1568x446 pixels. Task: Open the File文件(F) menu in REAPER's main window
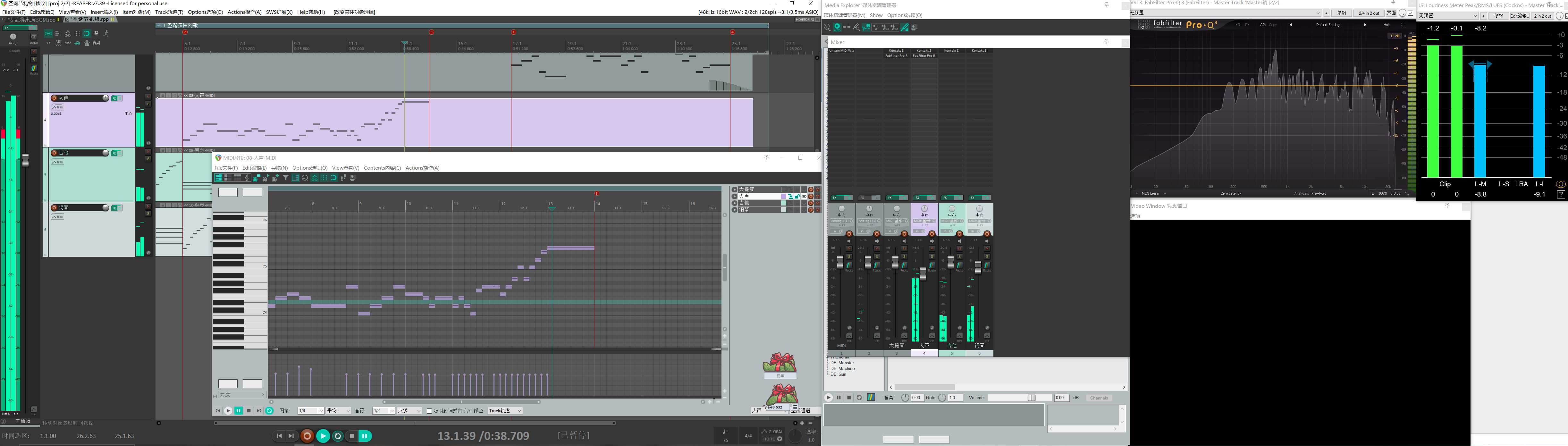point(14,12)
